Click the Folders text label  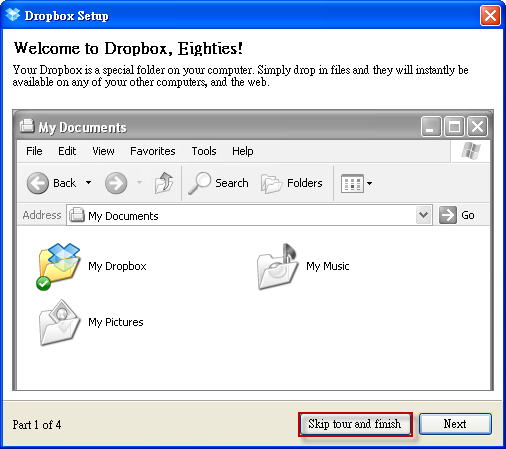(305, 183)
